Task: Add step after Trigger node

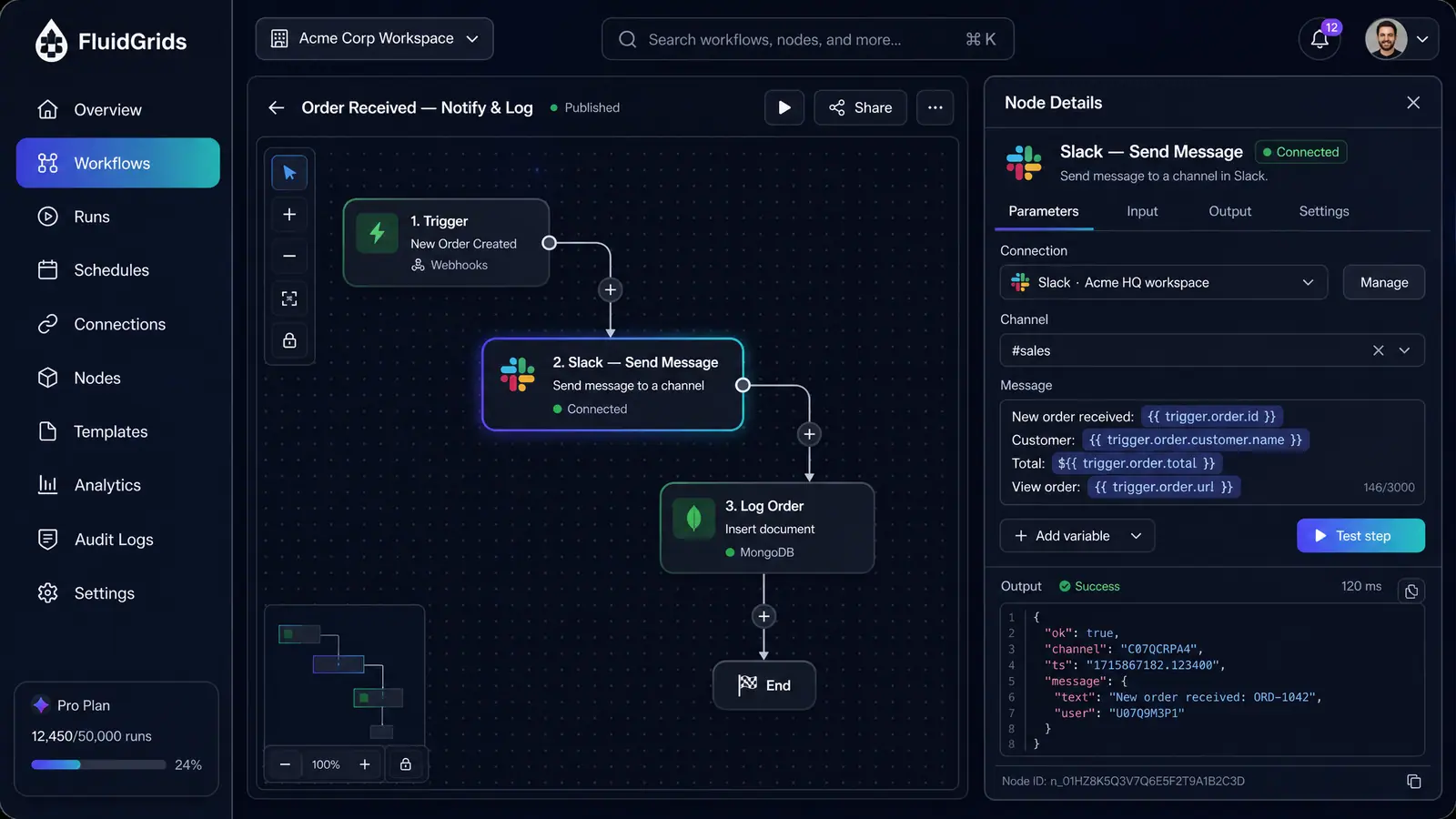Action: (x=611, y=290)
